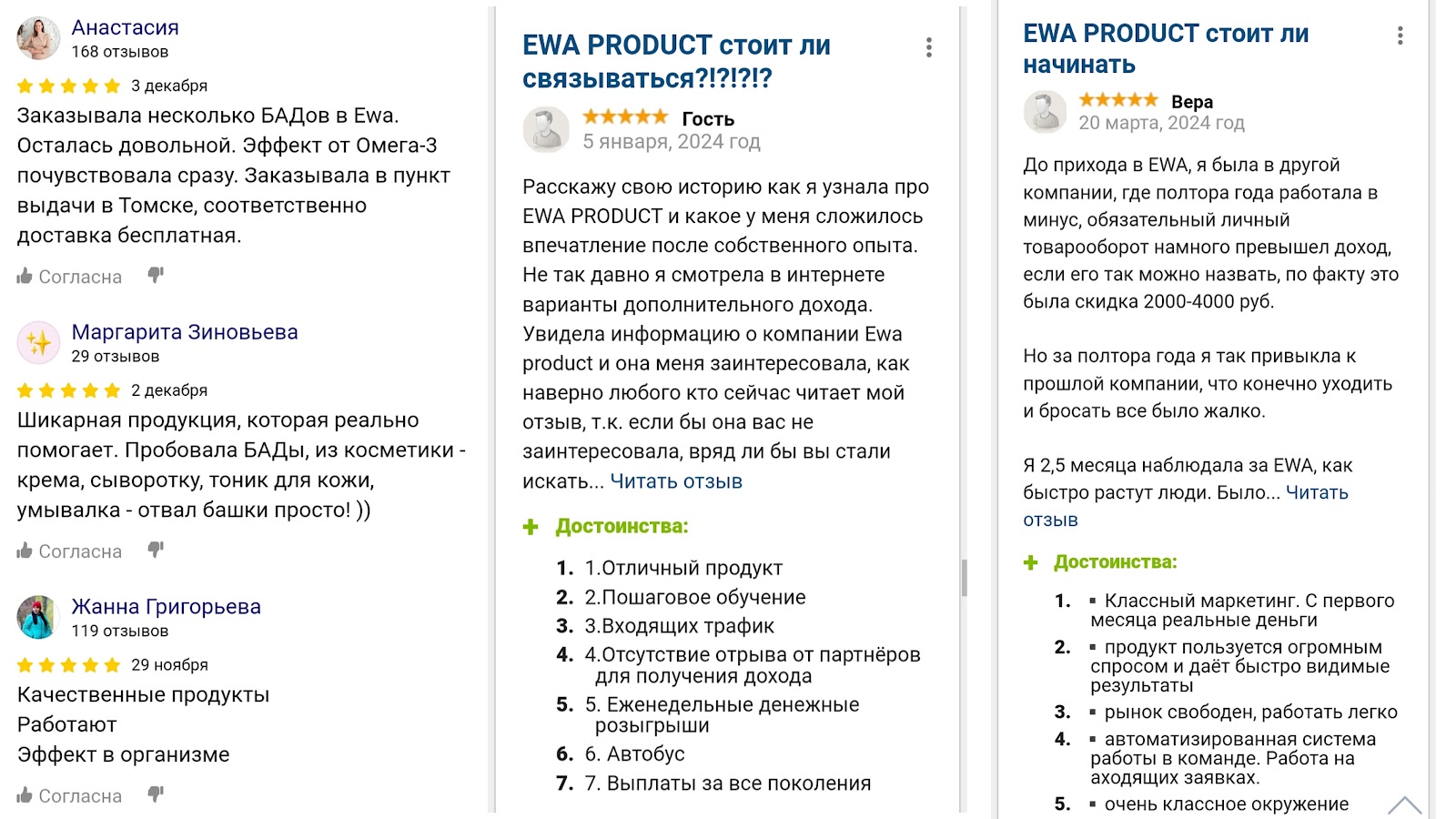Click thumbs-down icon under Анастасия's review
The height and width of the screenshot is (819, 1456).
156,275
